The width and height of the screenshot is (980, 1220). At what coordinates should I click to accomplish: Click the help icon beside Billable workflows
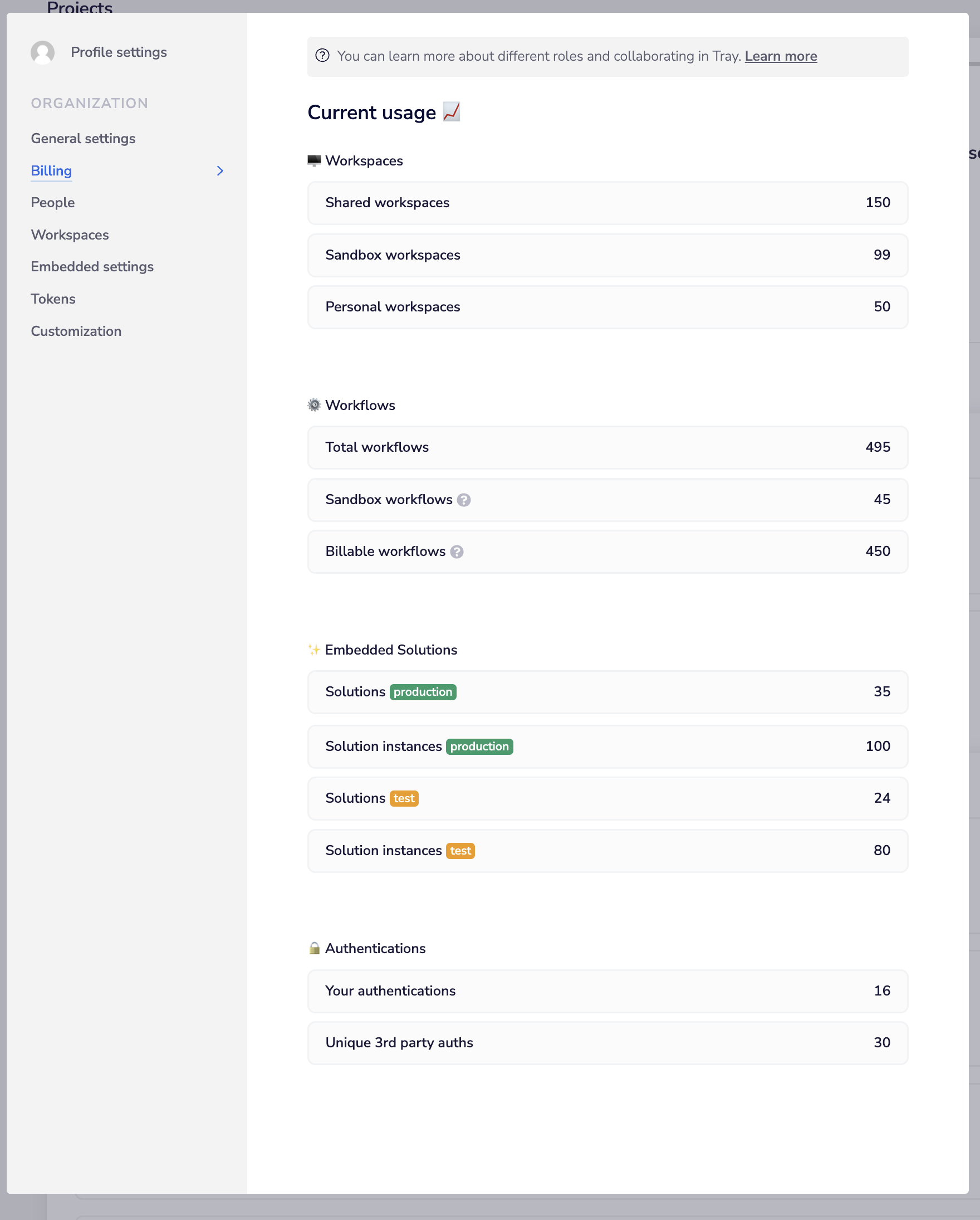457,552
